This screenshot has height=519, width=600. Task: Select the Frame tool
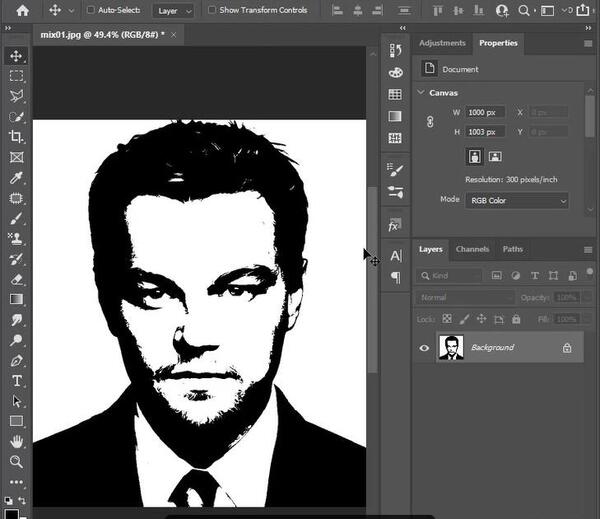coord(16,157)
